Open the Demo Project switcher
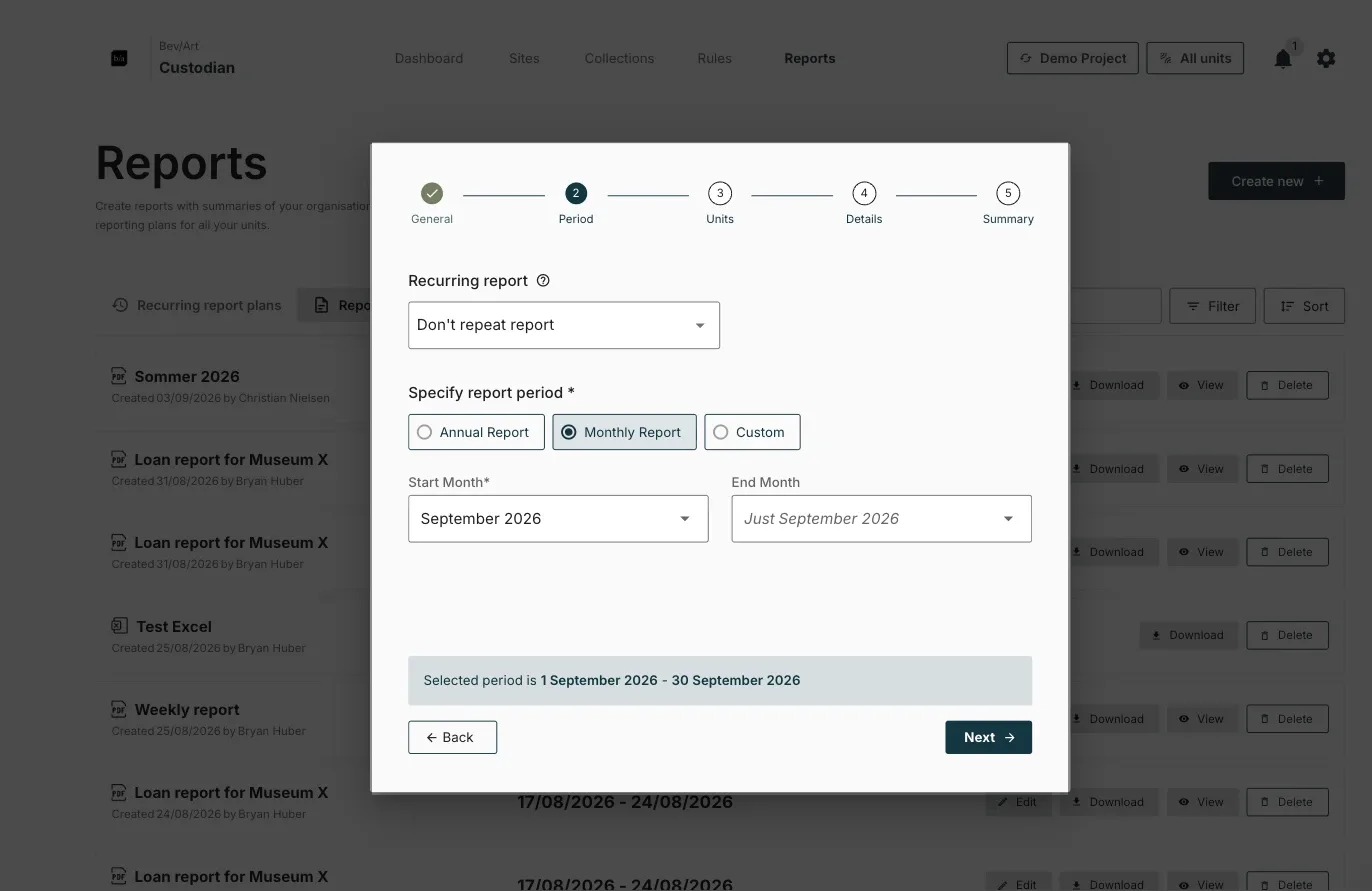This screenshot has height=891, width=1372. tap(1072, 58)
